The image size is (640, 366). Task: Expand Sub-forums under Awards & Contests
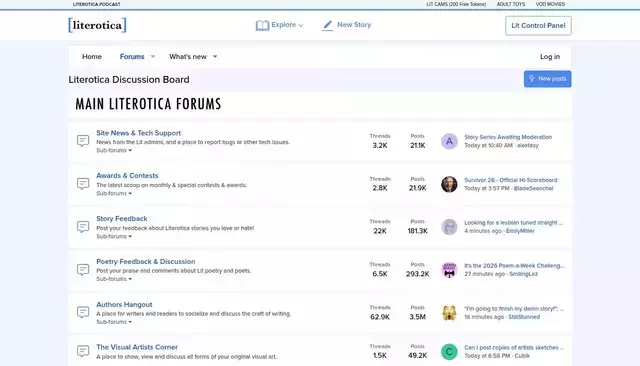tap(114, 193)
